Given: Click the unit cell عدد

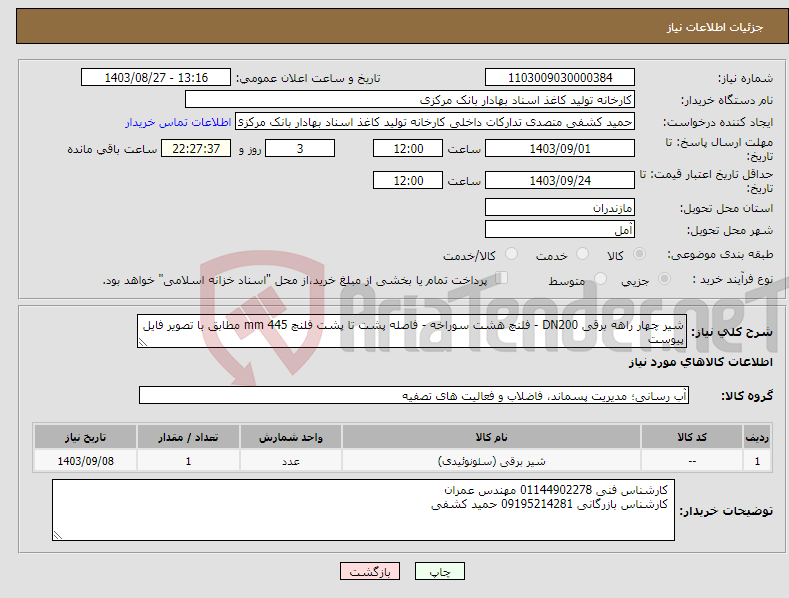Looking at the screenshot, I should click(x=291, y=461).
